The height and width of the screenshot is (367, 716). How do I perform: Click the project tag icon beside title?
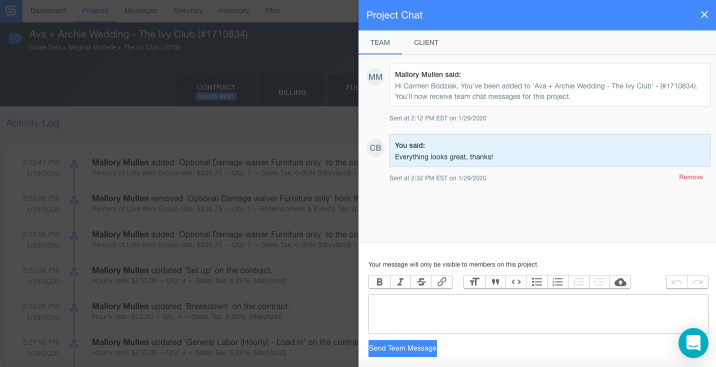[x=16, y=38]
